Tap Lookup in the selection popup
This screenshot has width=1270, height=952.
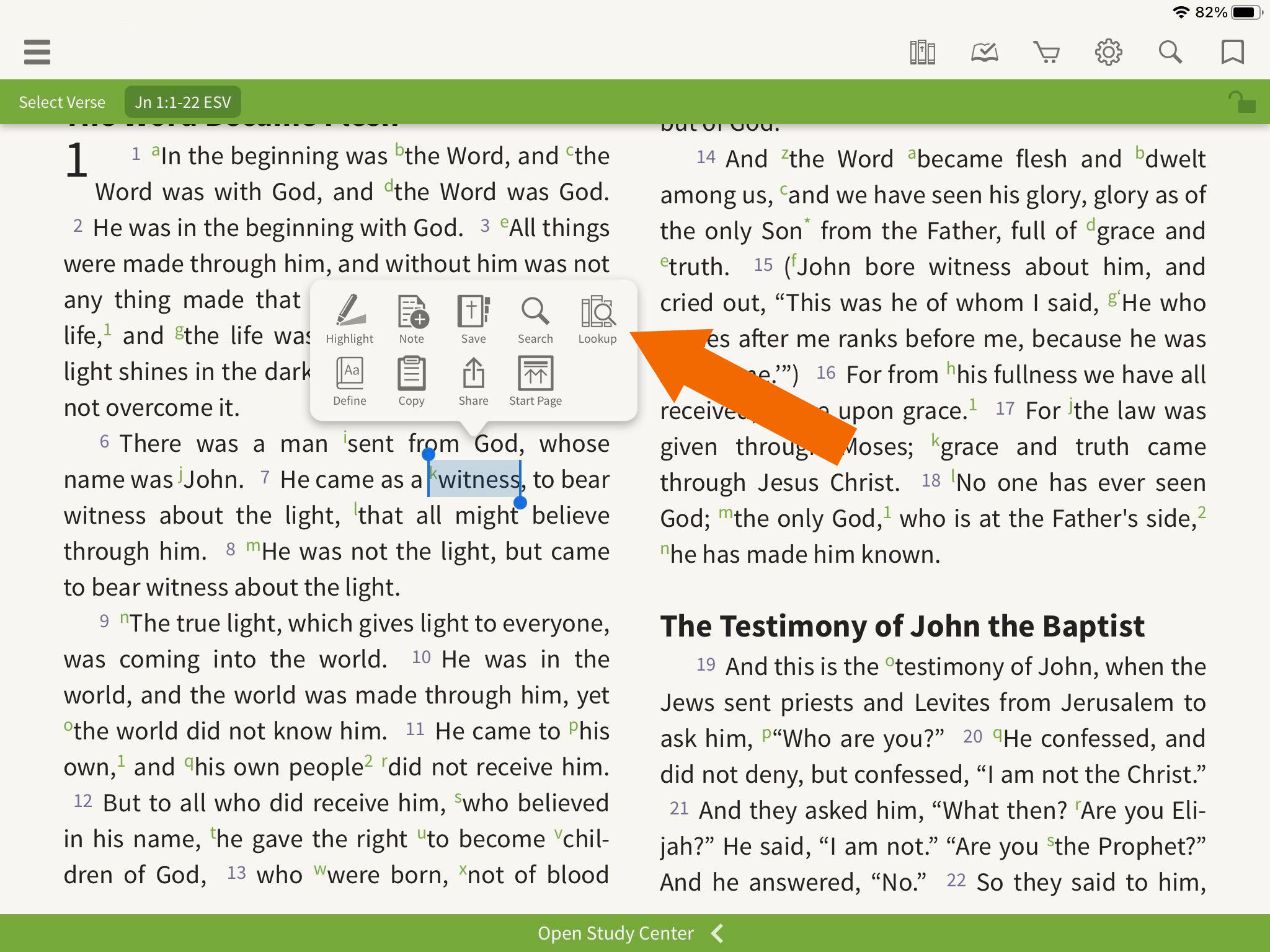[x=598, y=319]
